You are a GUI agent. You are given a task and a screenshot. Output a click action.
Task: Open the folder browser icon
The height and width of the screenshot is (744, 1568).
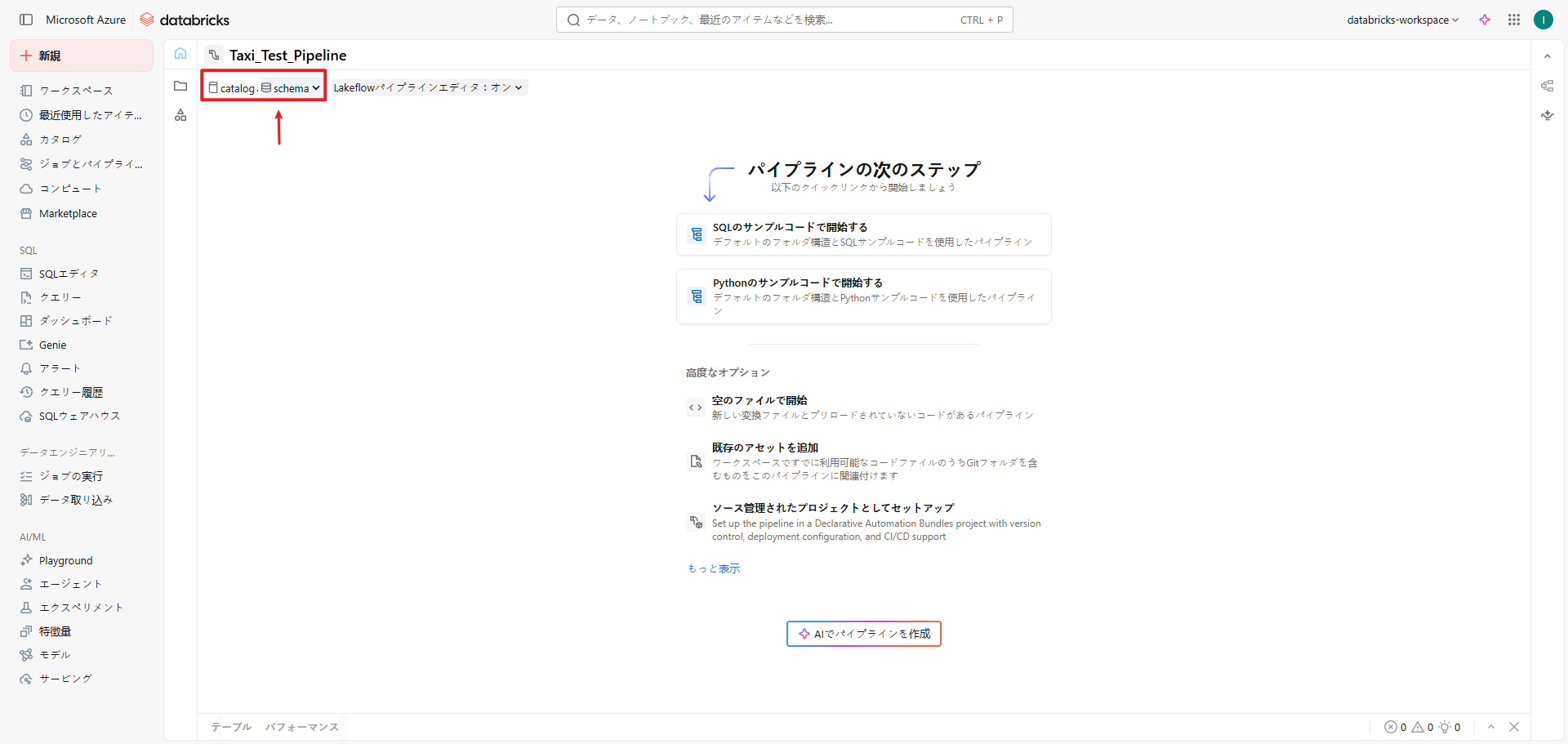[x=180, y=86]
